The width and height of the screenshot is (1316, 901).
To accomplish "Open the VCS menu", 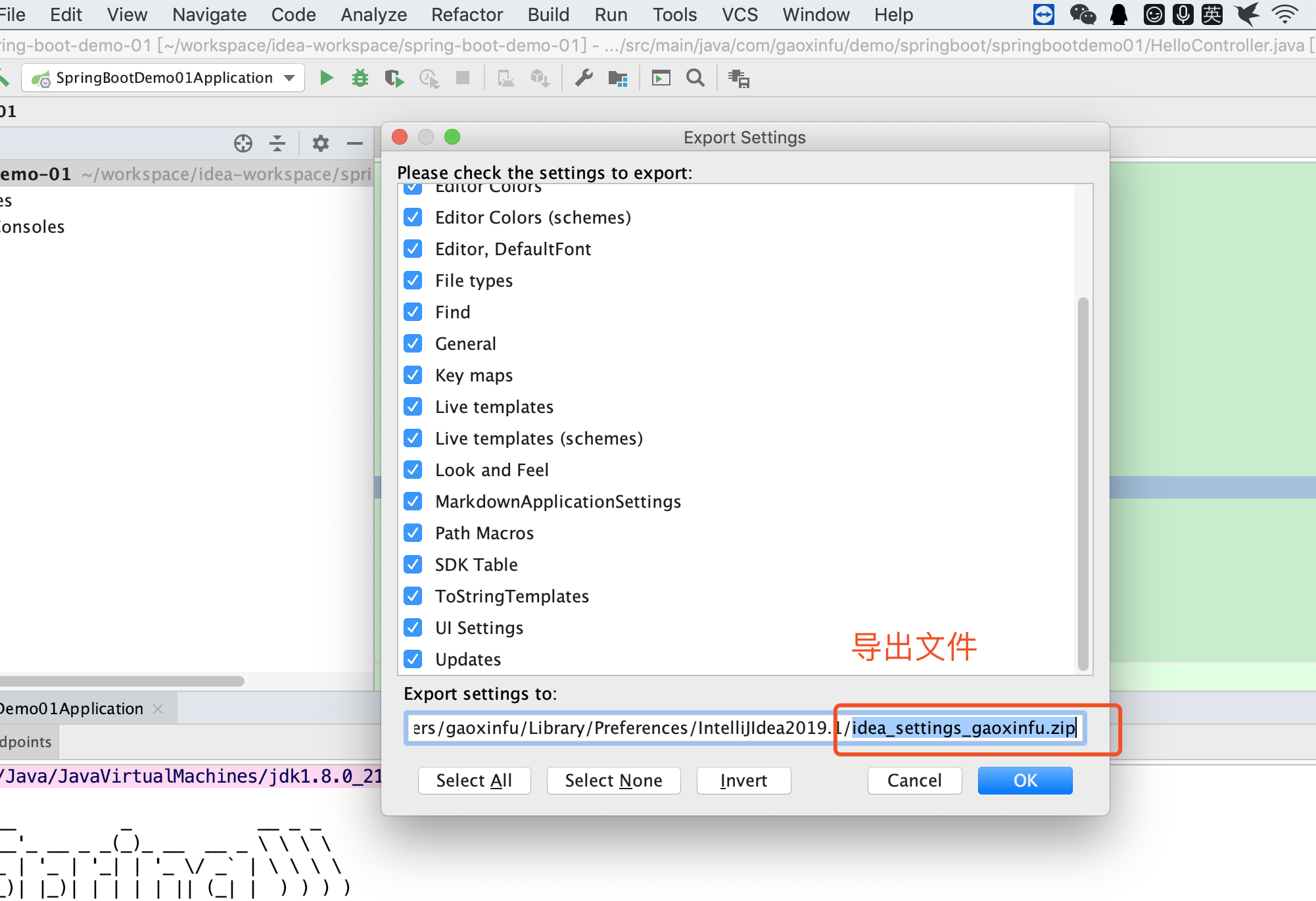I will point(740,14).
